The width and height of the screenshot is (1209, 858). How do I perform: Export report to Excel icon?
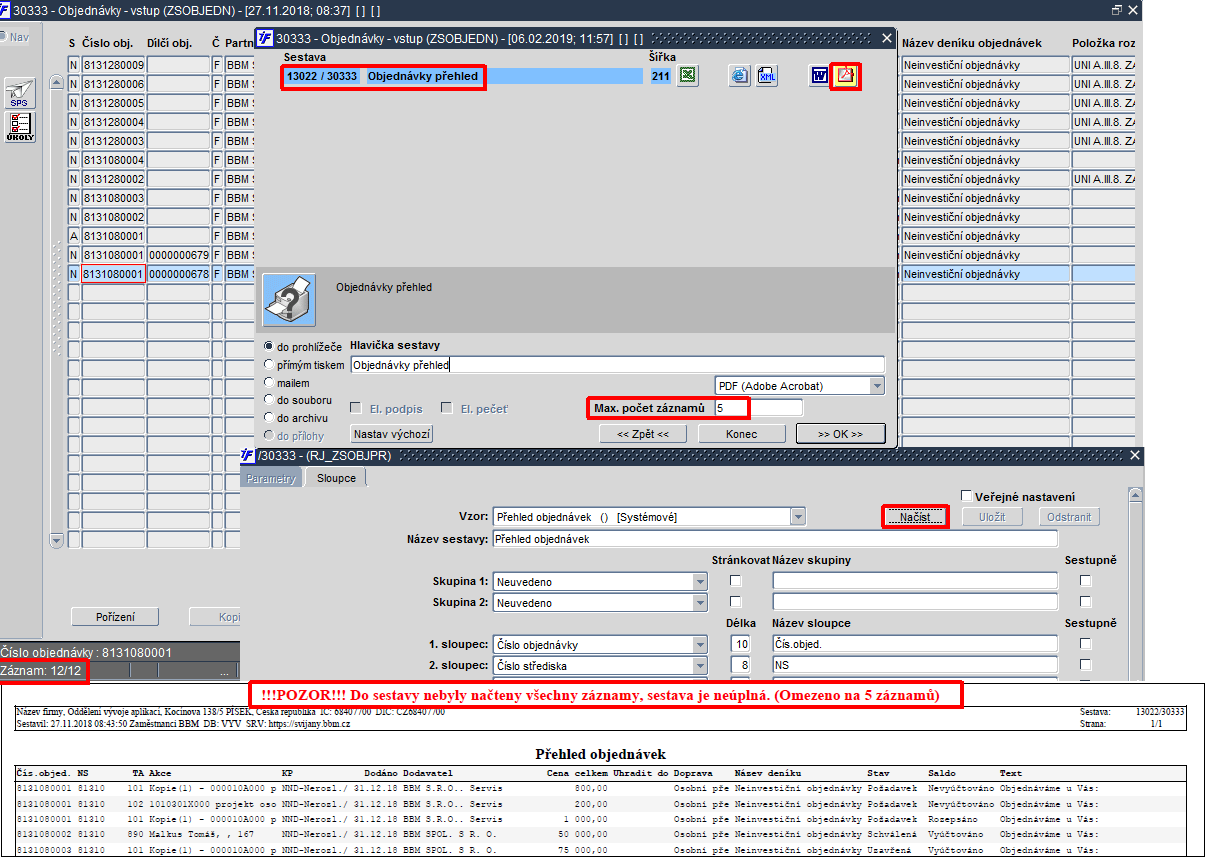[x=687, y=76]
